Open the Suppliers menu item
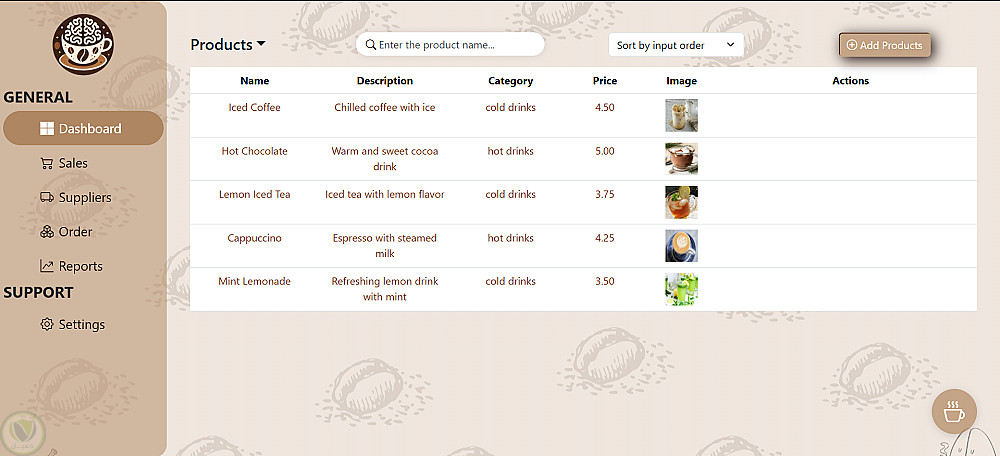Screen dimensions: 1000x456 coord(84,198)
